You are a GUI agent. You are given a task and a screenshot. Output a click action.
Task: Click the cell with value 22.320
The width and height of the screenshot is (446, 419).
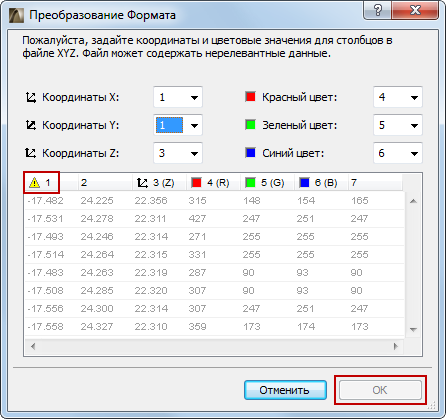pos(151,291)
